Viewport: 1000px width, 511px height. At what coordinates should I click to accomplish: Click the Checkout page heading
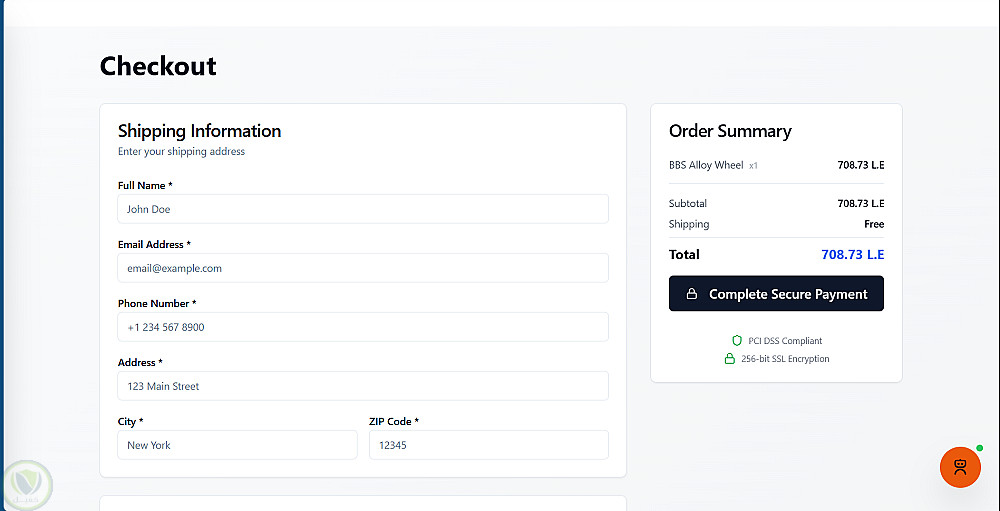click(158, 66)
